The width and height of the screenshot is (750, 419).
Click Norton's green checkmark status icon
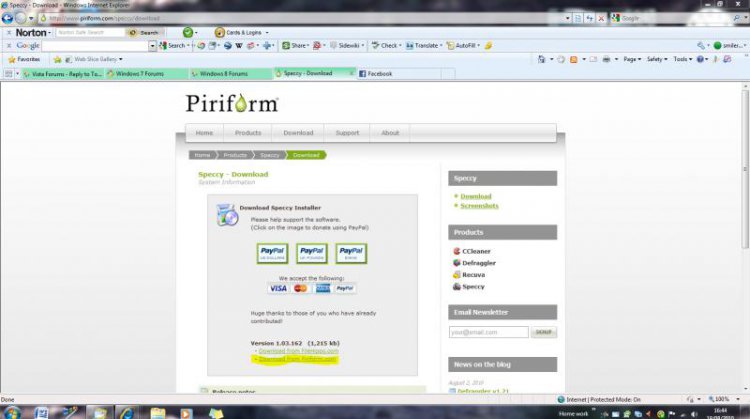(188, 33)
